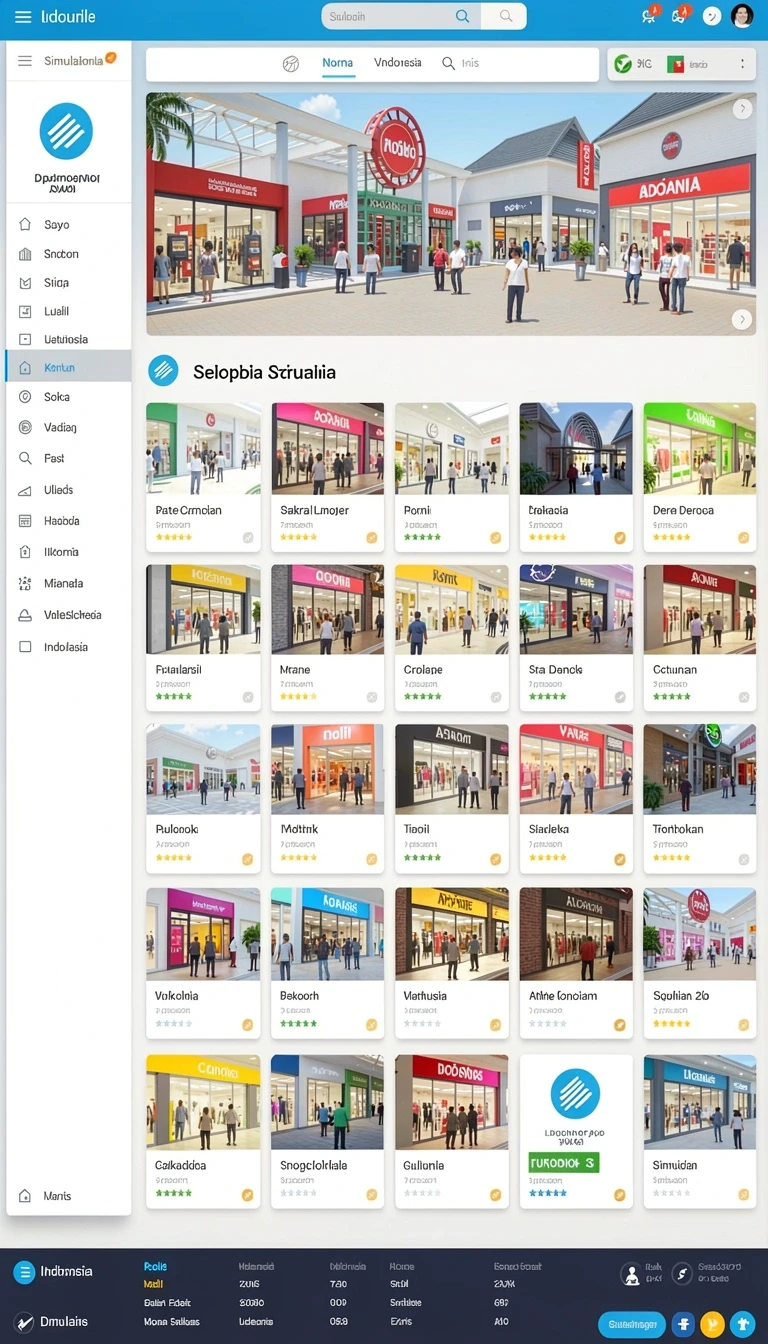Click the Uetuiosia sidebar icon
Viewport: 768px width, 1344px height.
(25, 339)
